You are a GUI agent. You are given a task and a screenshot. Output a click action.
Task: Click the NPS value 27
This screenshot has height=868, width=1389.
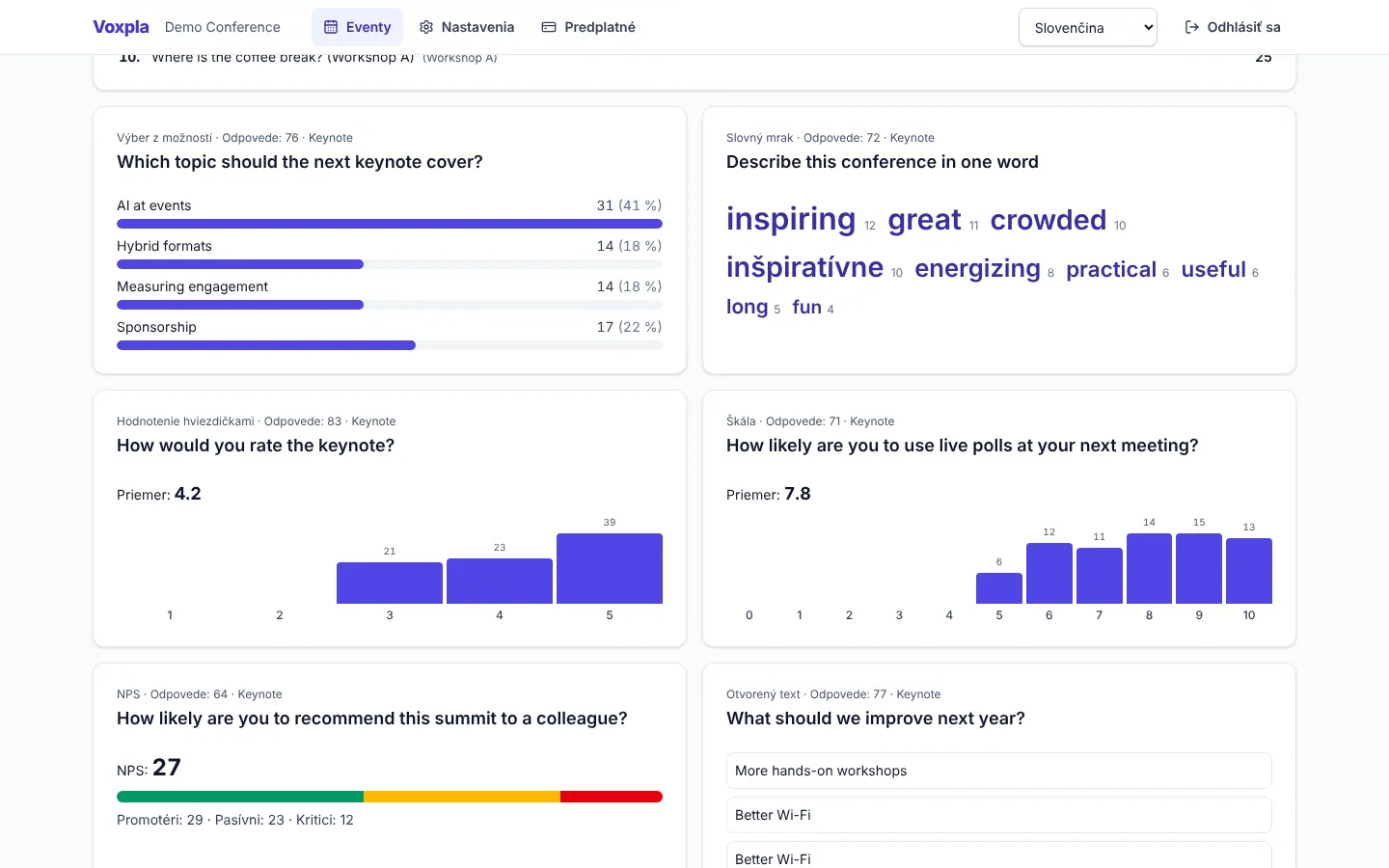click(167, 768)
